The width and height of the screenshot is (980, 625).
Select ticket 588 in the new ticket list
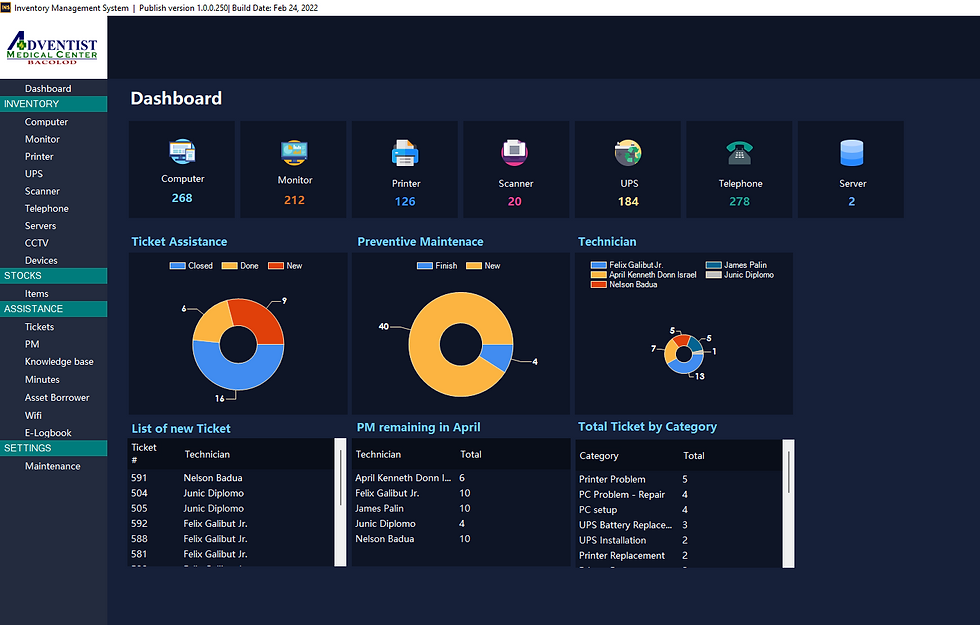coord(231,539)
